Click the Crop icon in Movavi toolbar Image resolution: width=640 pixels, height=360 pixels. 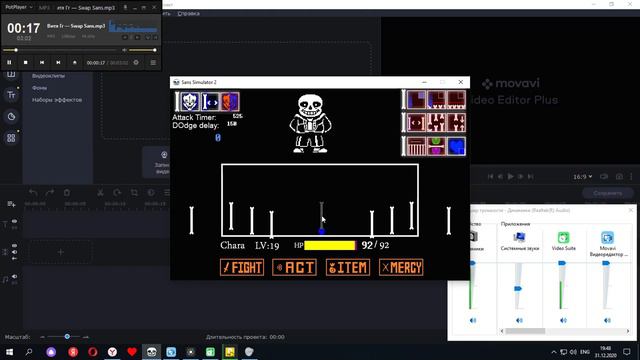134,192
